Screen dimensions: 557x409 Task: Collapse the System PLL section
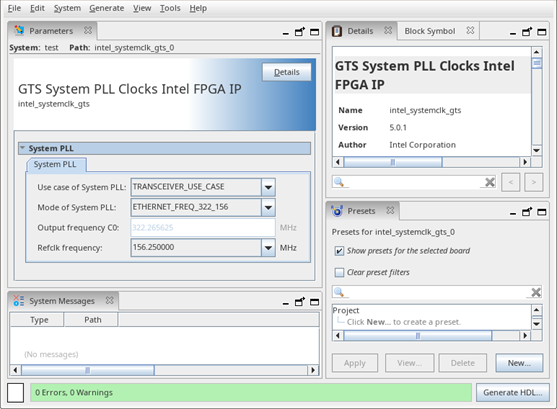tap(22, 148)
